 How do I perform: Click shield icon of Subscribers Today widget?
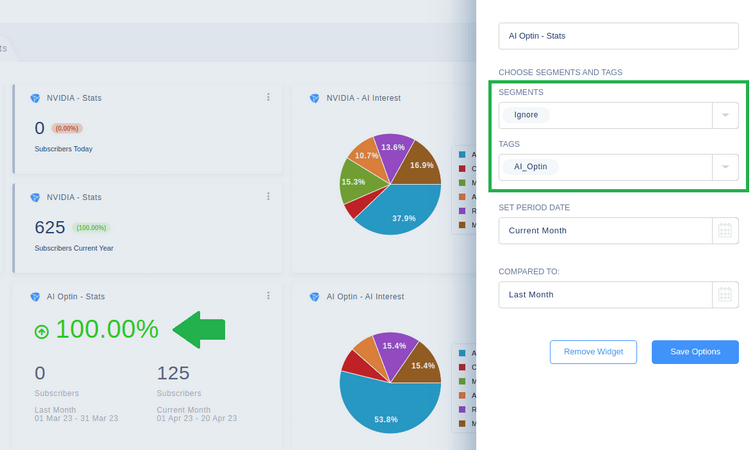[x=35, y=98]
